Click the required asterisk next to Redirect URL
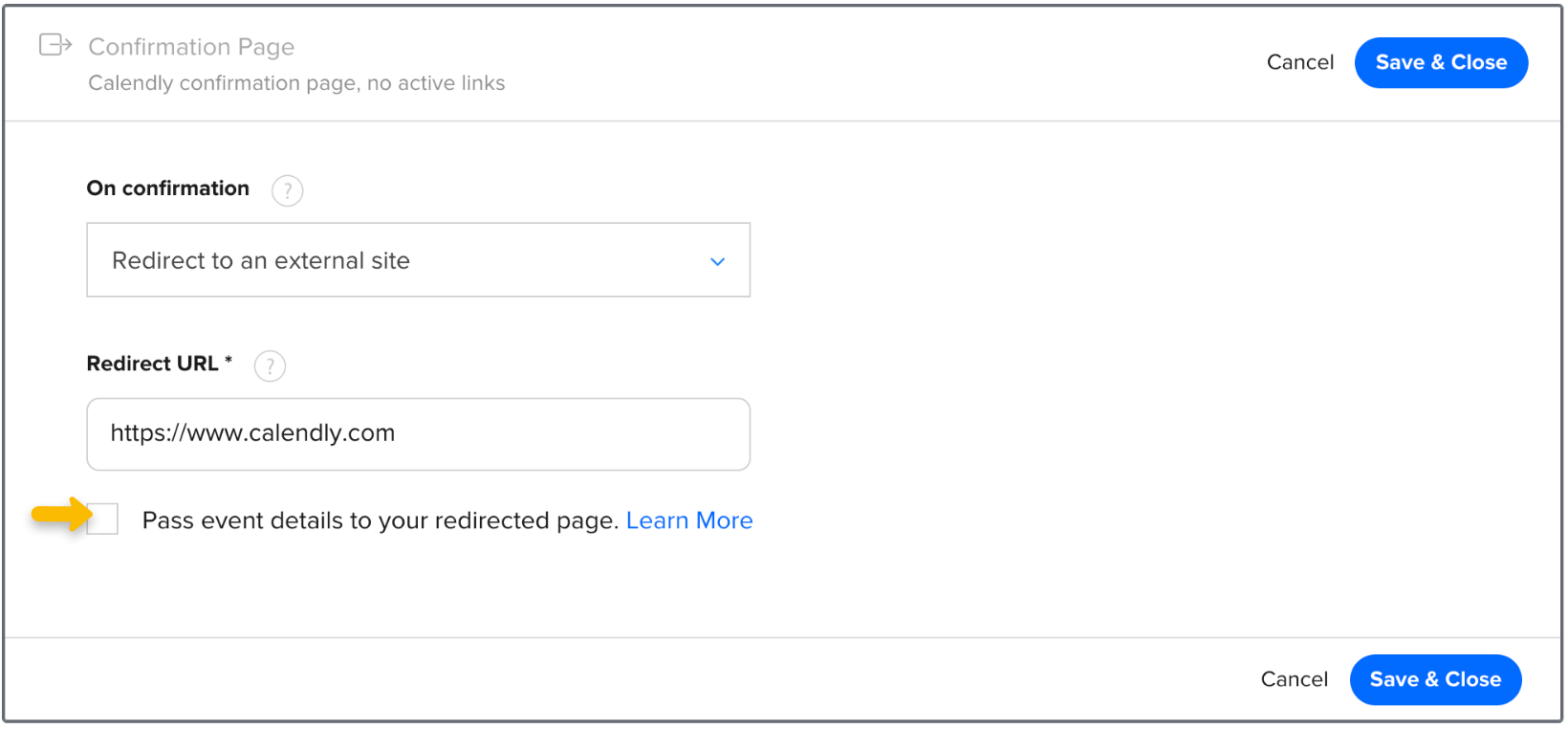This screenshot has height=729, width=1568. [229, 360]
